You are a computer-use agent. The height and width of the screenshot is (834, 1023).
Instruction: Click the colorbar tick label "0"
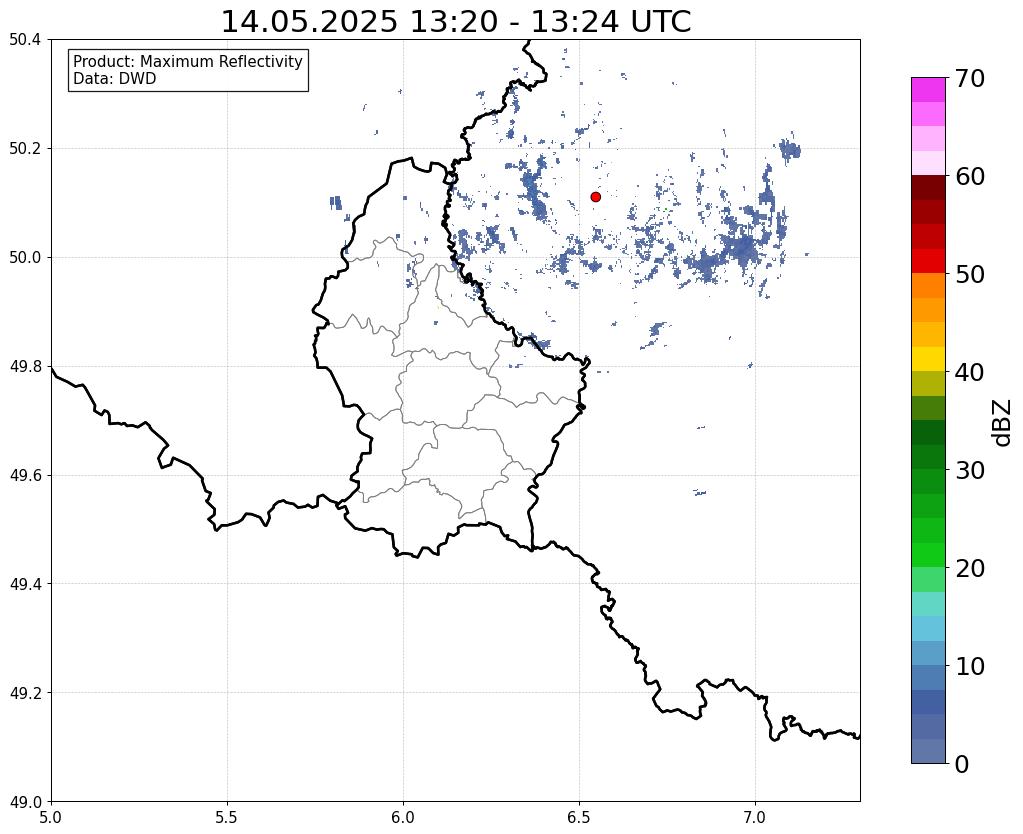[962, 764]
